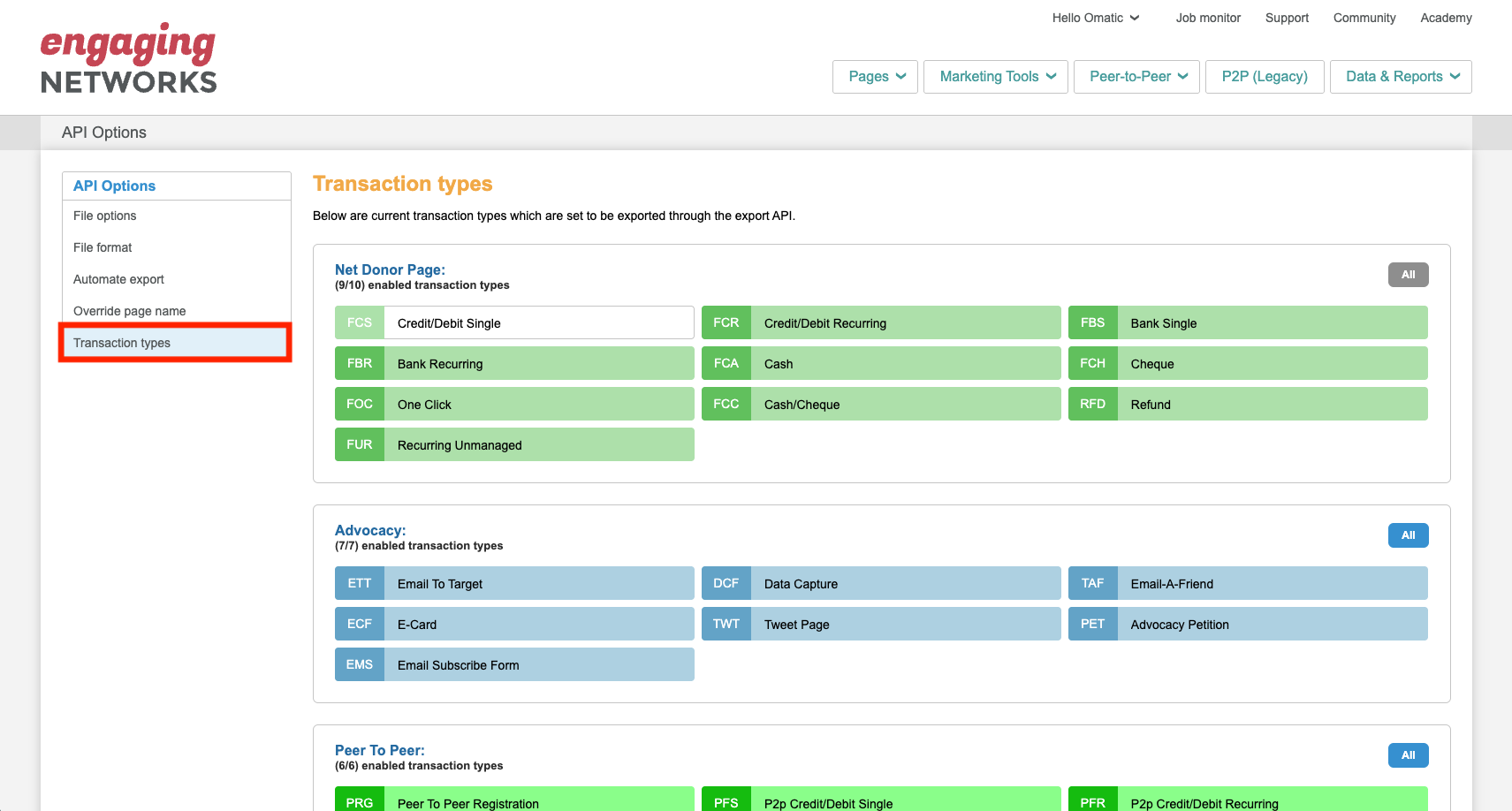The height and width of the screenshot is (811, 1512).
Task: Toggle the FCR Credit/Debit Recurring type
Action: coord(881,322)
